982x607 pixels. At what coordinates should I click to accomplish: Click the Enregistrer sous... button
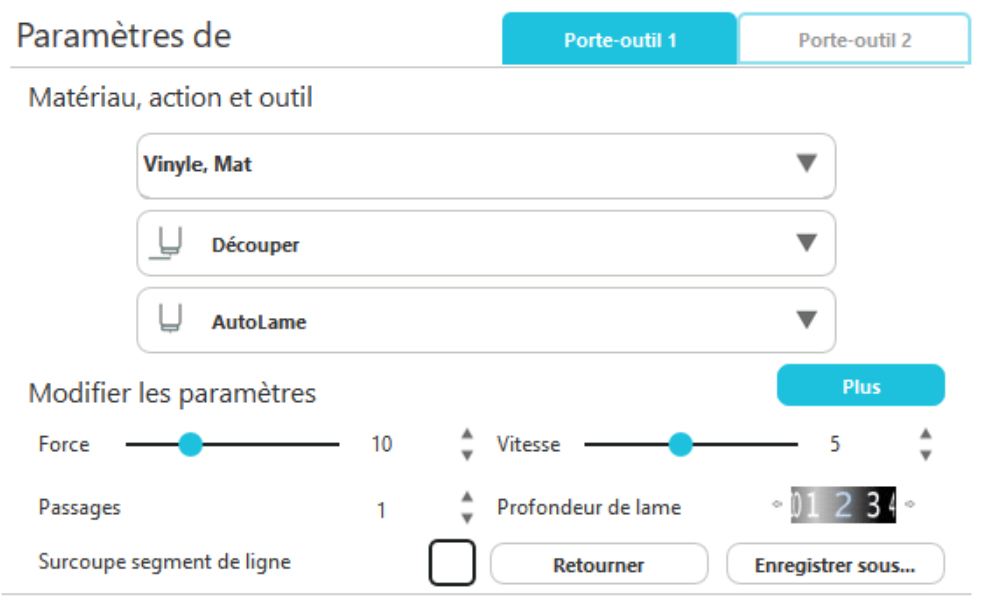834,565
